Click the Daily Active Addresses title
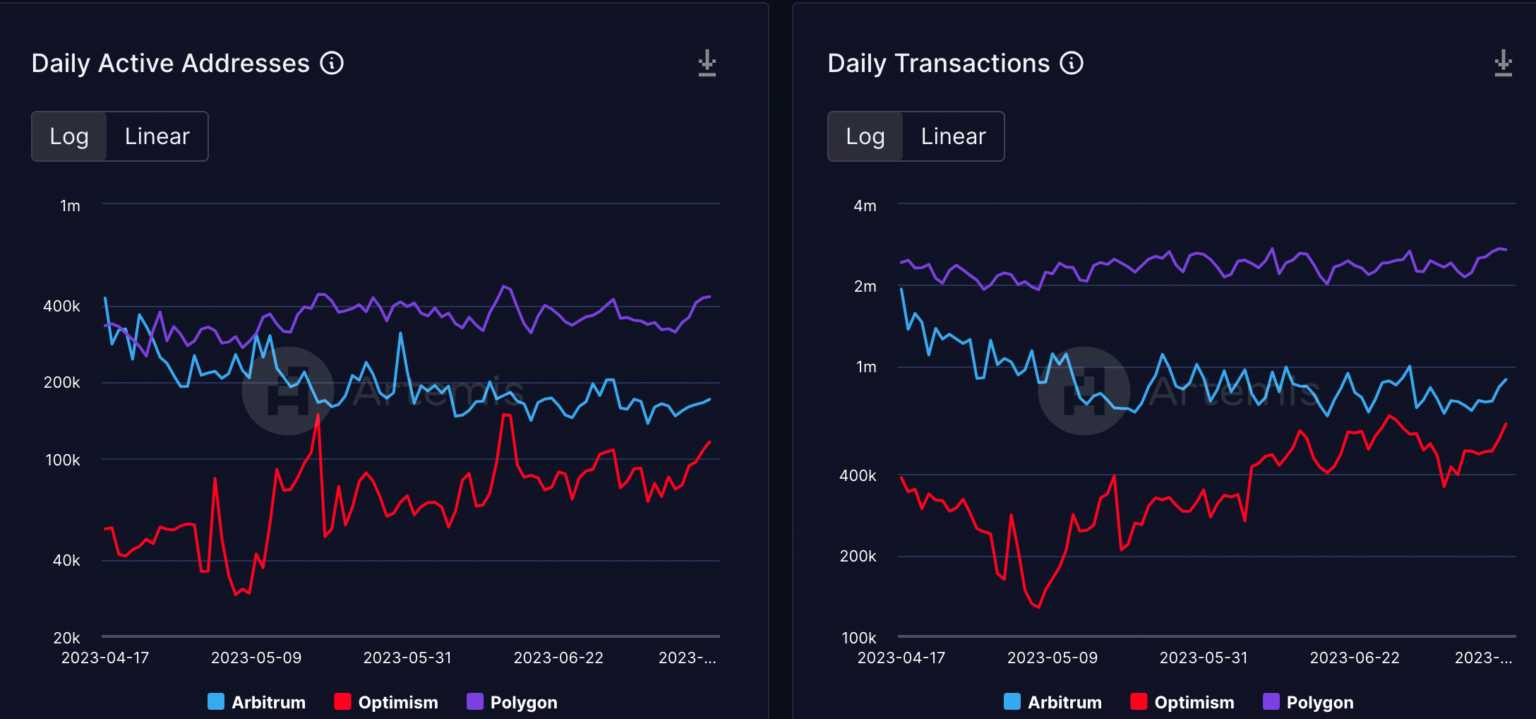 (171, 63)
